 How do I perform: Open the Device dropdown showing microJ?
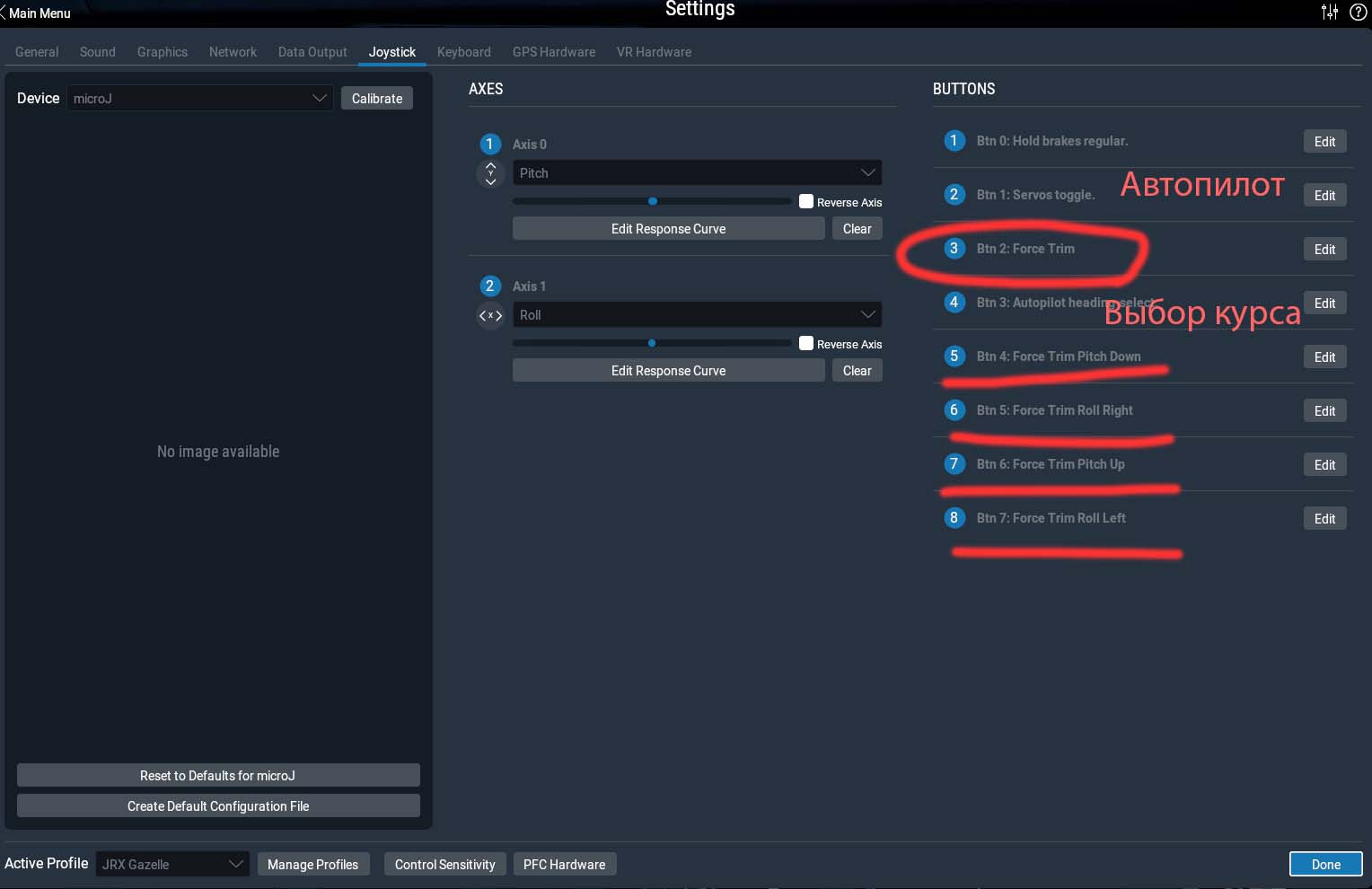pyautogui.click(x=199, y=98)
